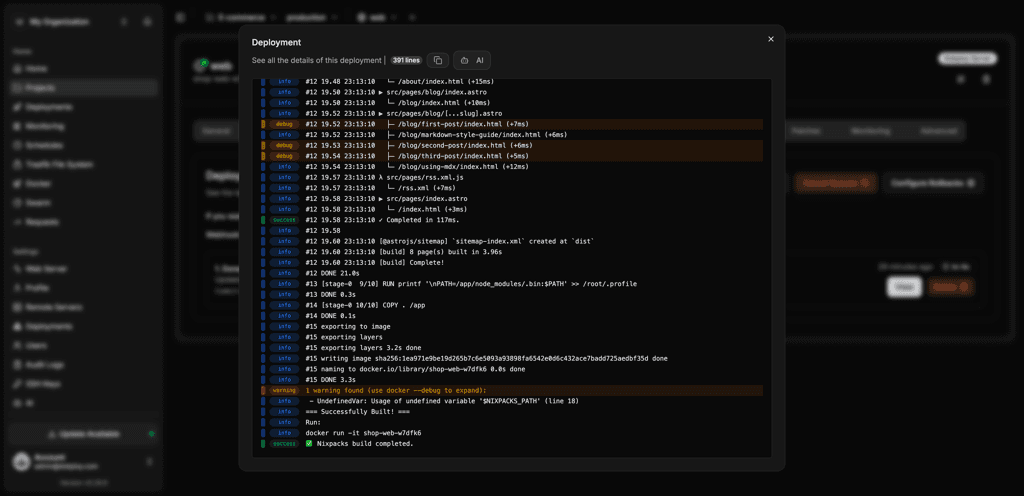Image resolution: width=1024 pixels, height=496 pixels.
Task: Close the Deployment dialog with the X
Action: coord(771,39)
